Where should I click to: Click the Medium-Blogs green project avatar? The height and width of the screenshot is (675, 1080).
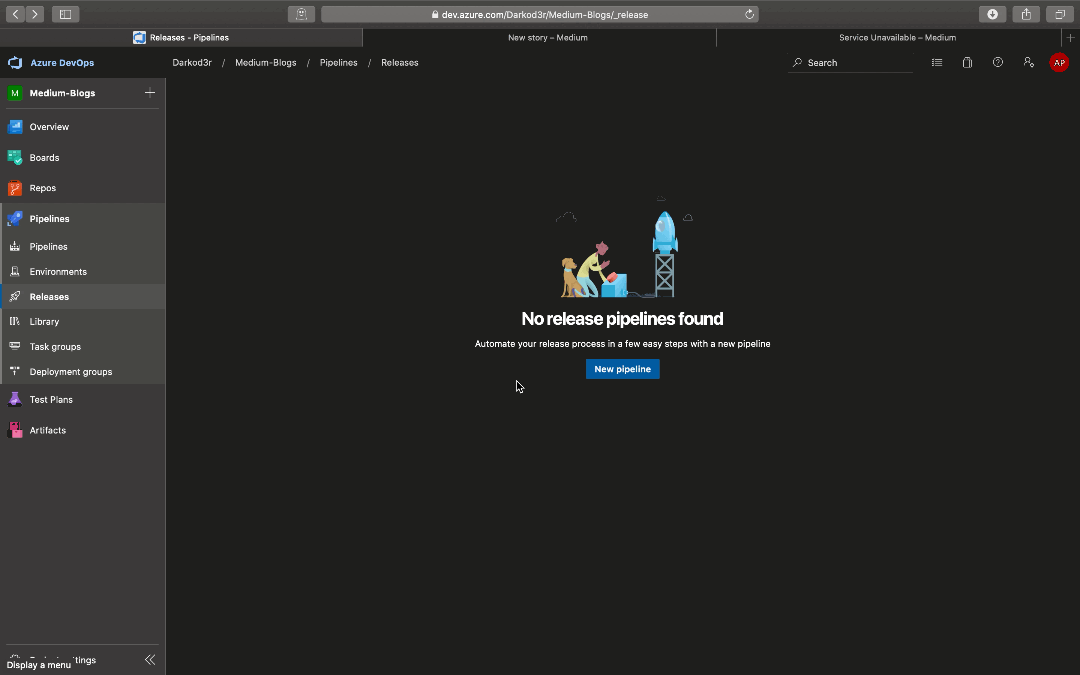pos(14,93)
